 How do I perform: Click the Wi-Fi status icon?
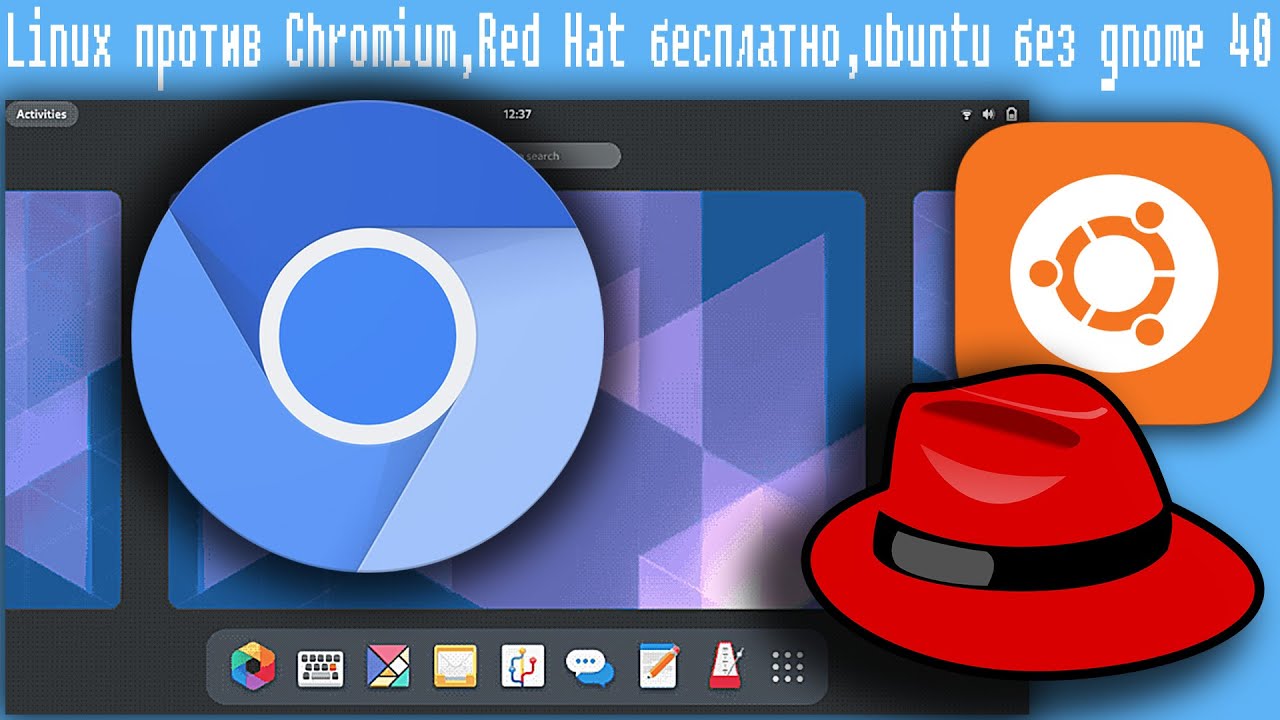967,114
